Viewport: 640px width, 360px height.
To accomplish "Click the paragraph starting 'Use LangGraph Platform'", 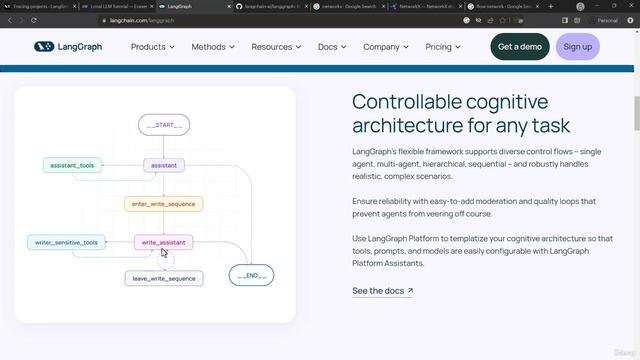I will point(482,251).
